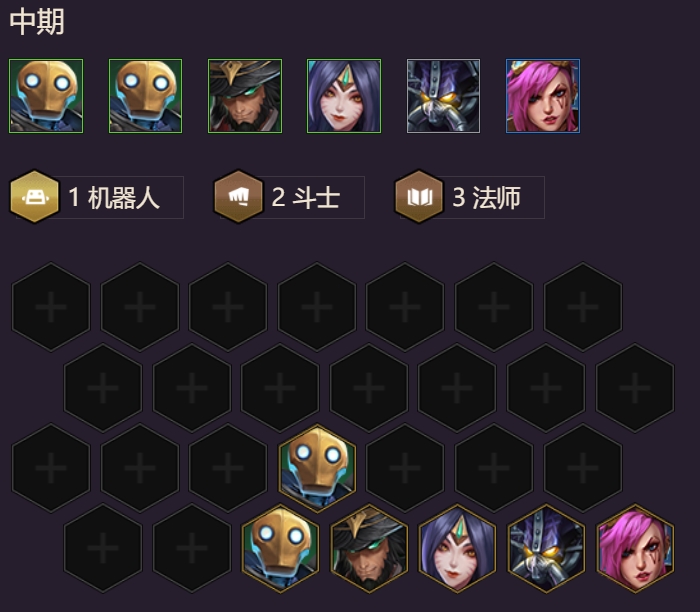Select Blitzcrank on the third board row
The image size is (700, 612).
tap(317, 468)
